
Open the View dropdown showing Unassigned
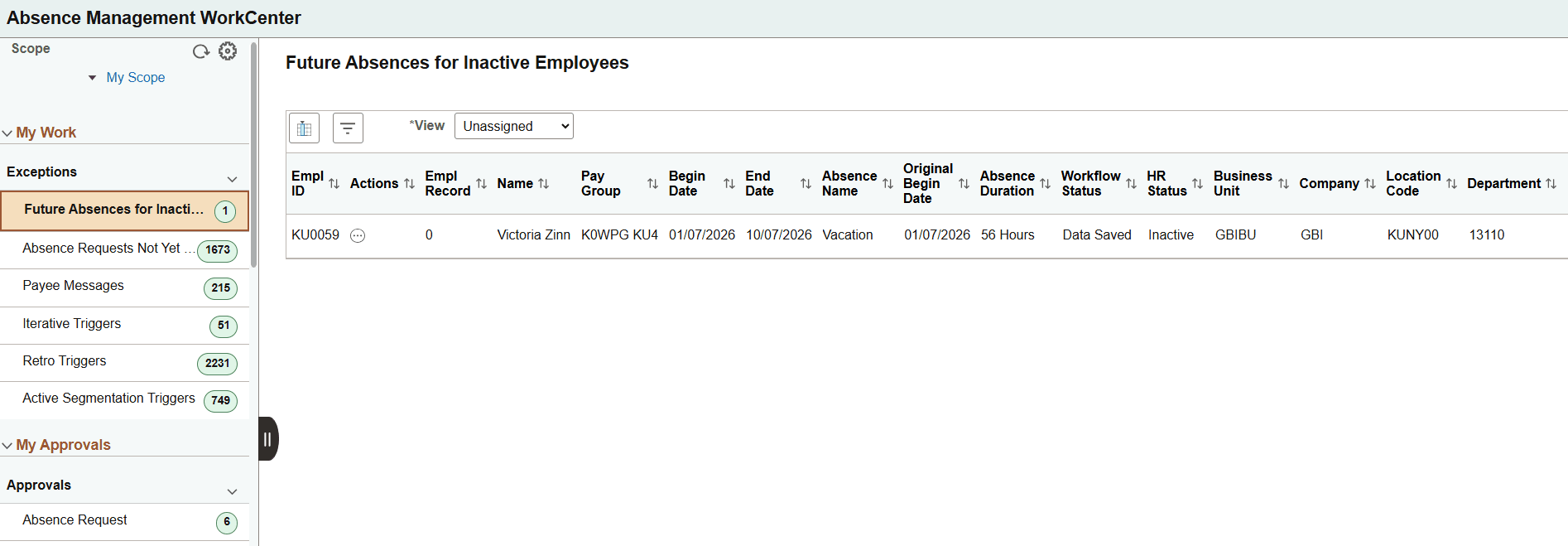pos(513,126)
